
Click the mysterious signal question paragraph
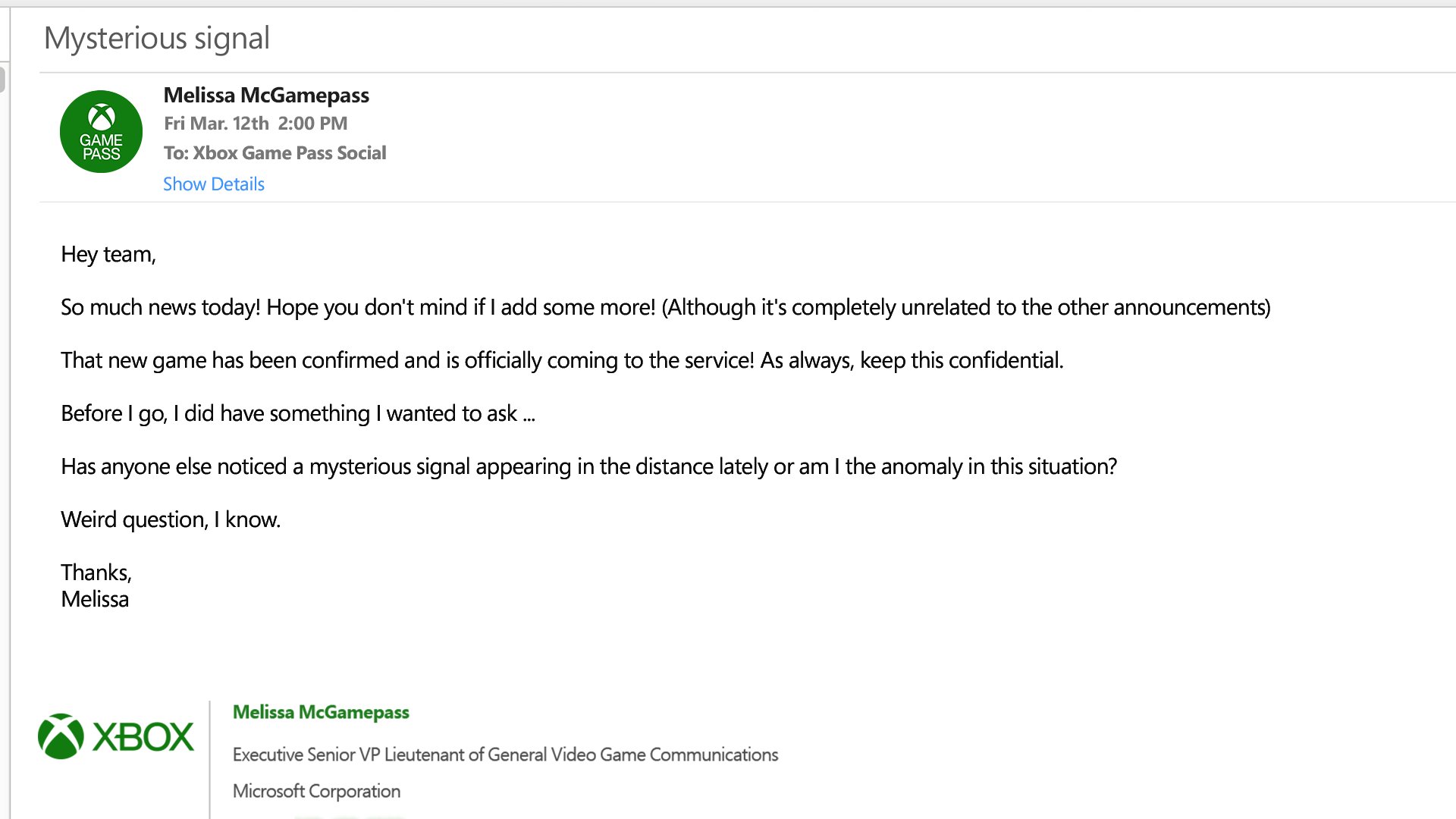588,467
